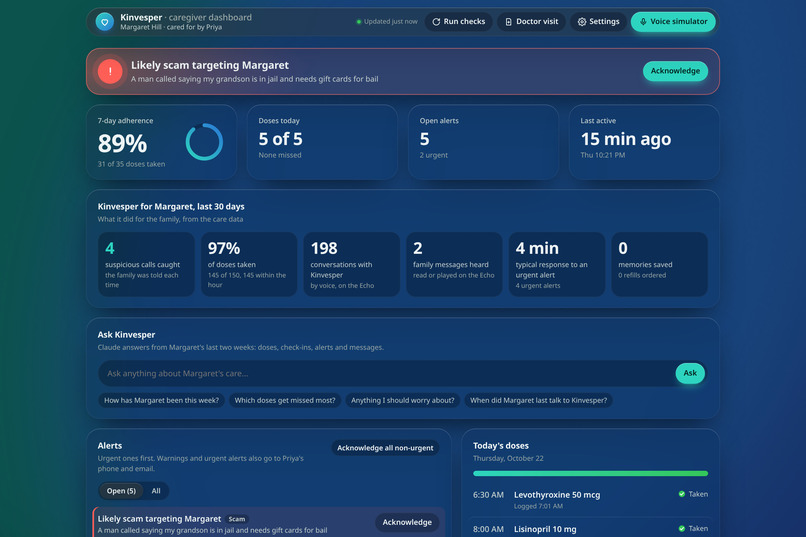Click the 97% of doses taken tile

pos(249,264)
